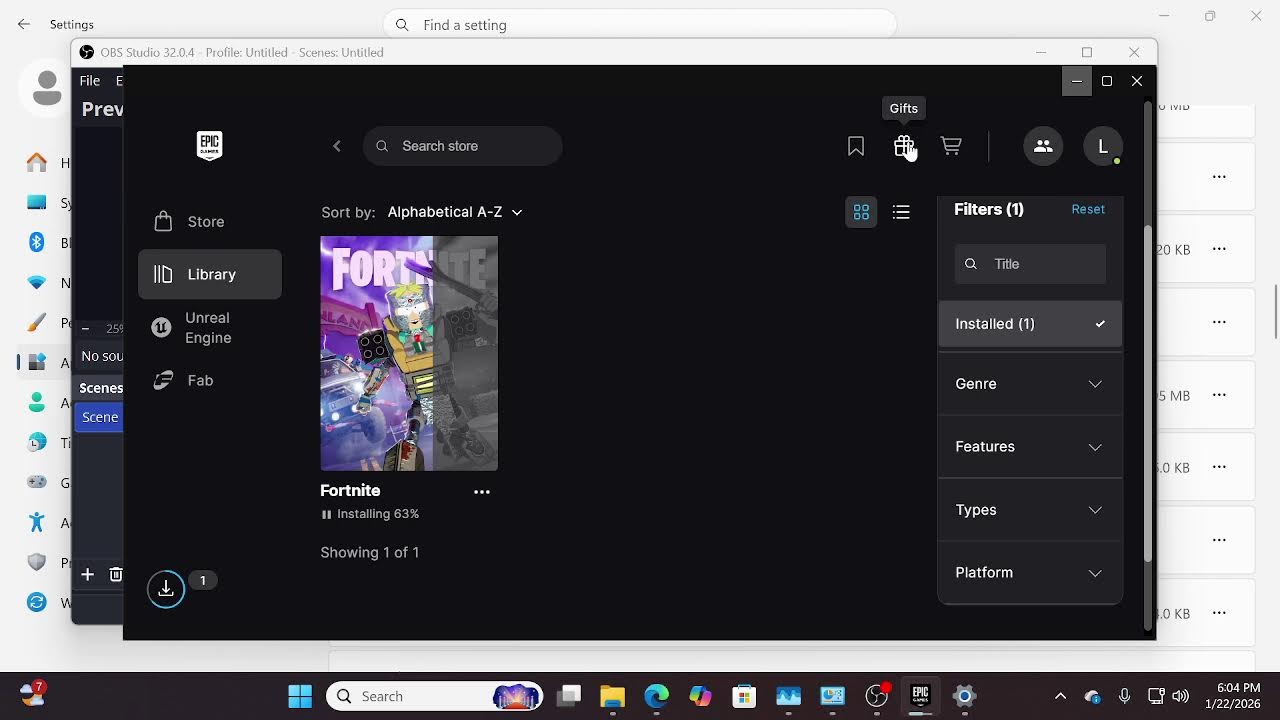Reset the library filters

coord(1088,209)
